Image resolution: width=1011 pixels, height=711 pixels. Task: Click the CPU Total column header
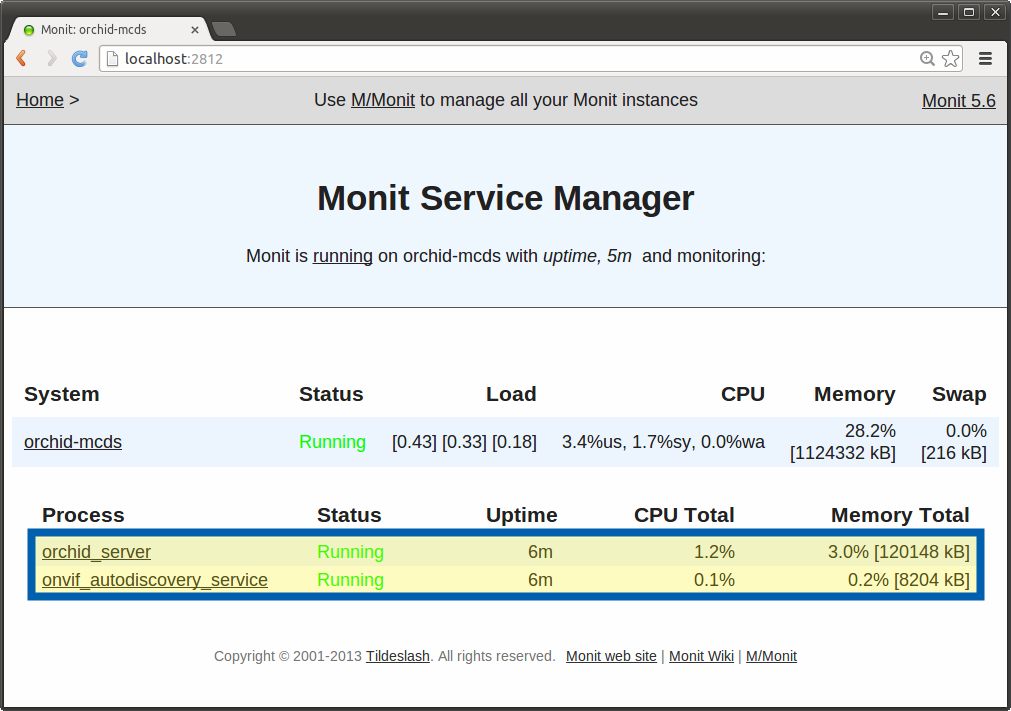coord(684,515)
